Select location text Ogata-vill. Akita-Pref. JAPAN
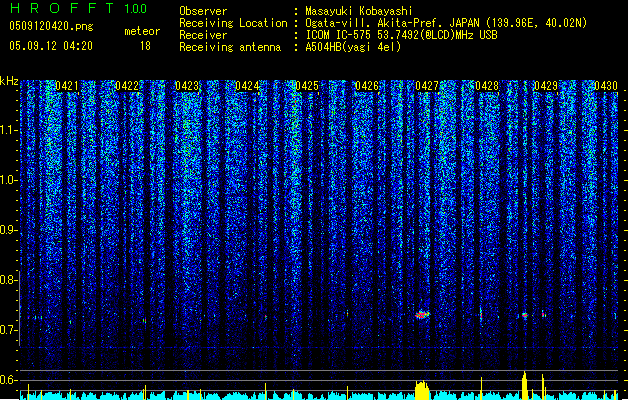 [x=394, y=23]
